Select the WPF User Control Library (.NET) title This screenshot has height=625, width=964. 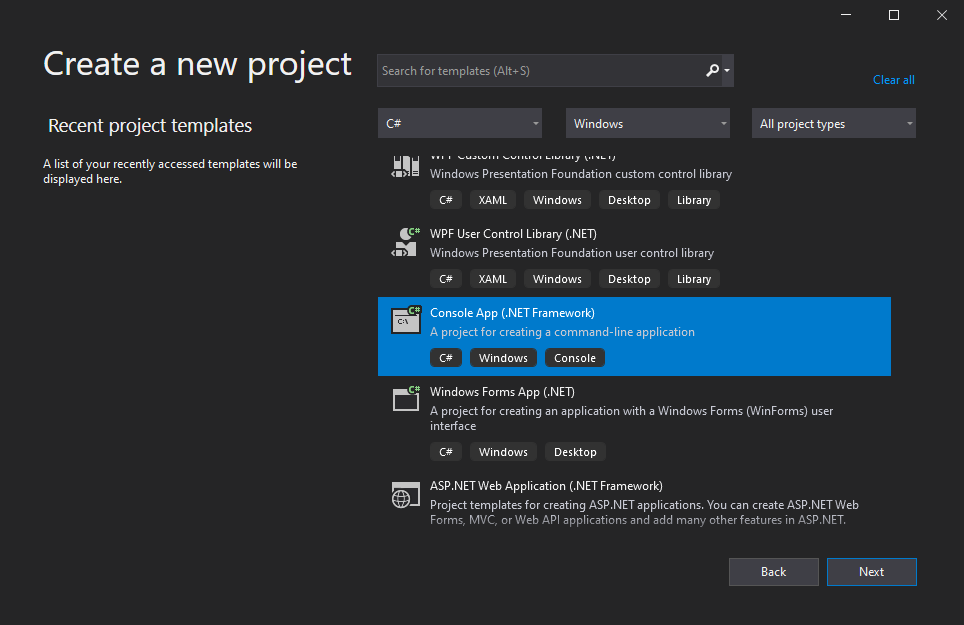[513, 234]
